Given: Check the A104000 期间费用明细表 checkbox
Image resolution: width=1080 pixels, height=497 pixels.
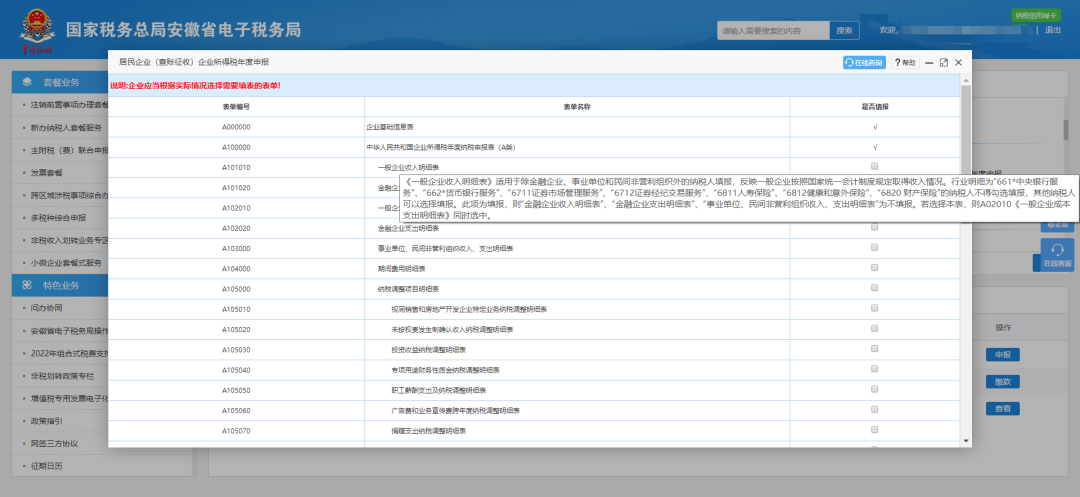Looking at the screenshot, I should point(875,267).
